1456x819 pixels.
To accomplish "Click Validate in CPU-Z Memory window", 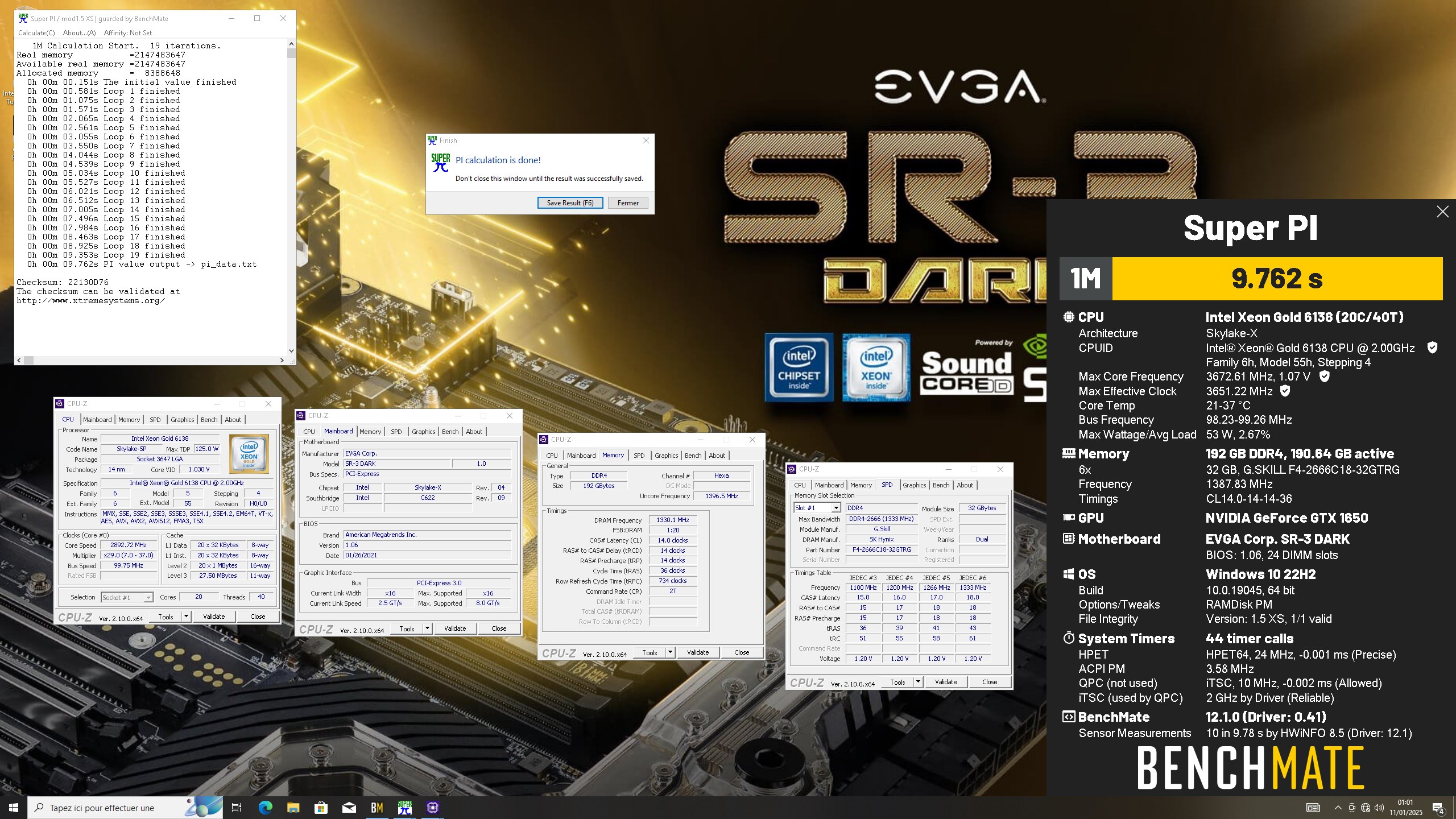I will (698, 652).
